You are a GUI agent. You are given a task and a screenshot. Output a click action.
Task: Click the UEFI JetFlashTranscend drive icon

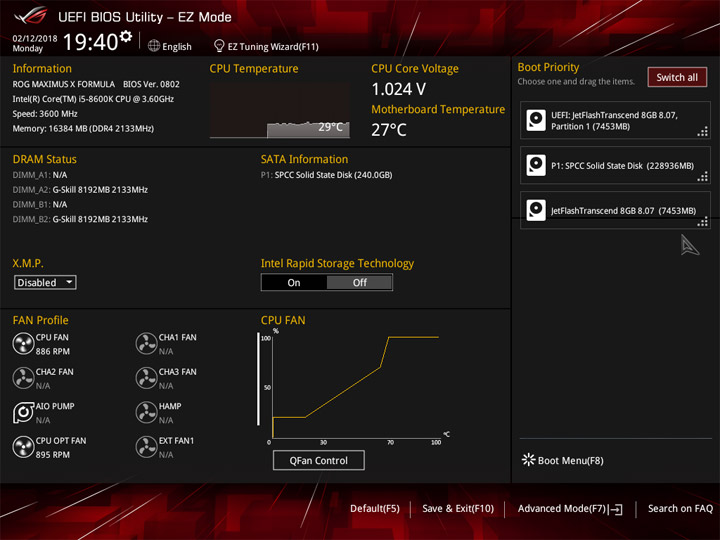(536, 120)
